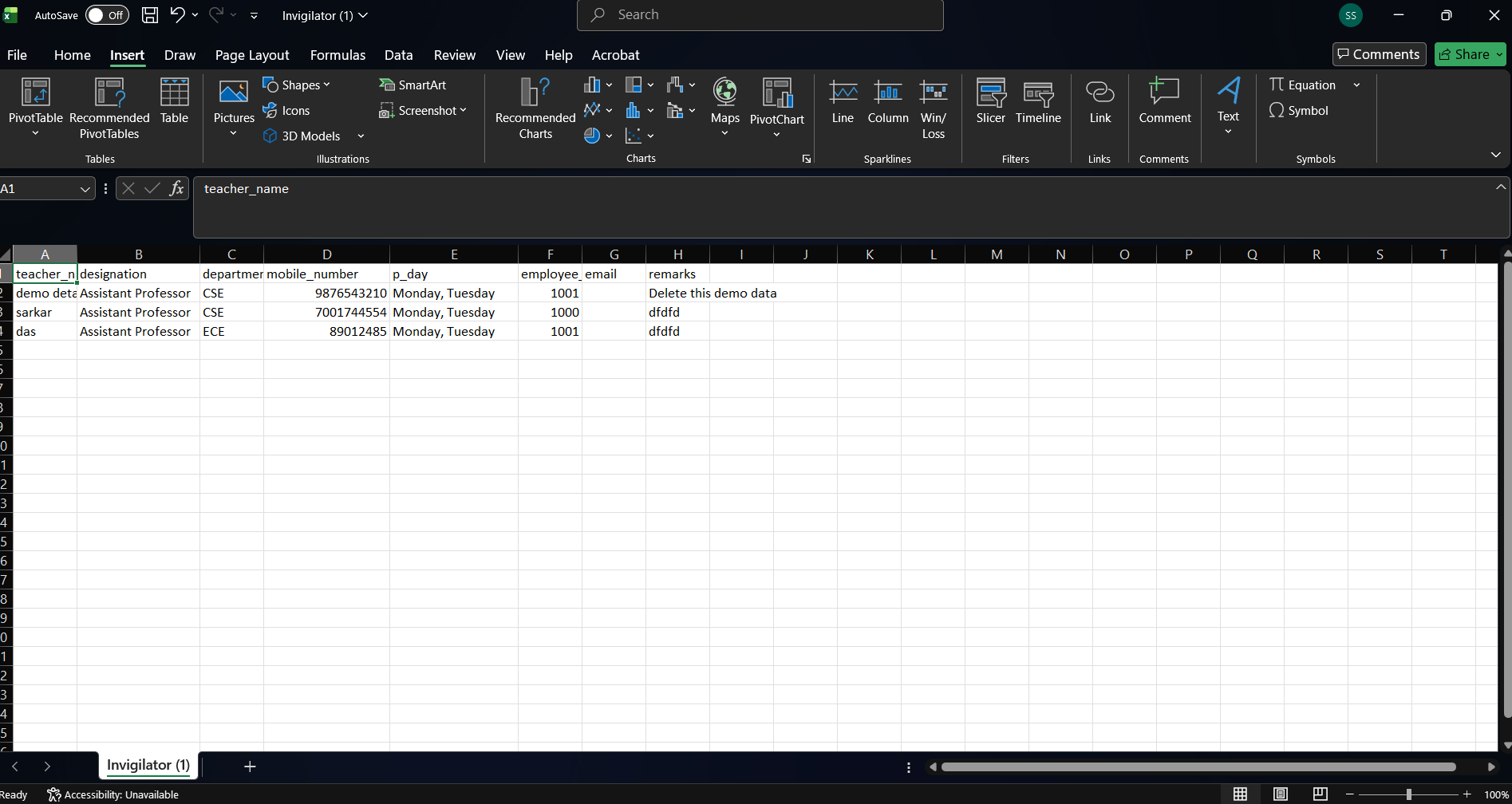Open the Home tab

(x=73, y=55)
